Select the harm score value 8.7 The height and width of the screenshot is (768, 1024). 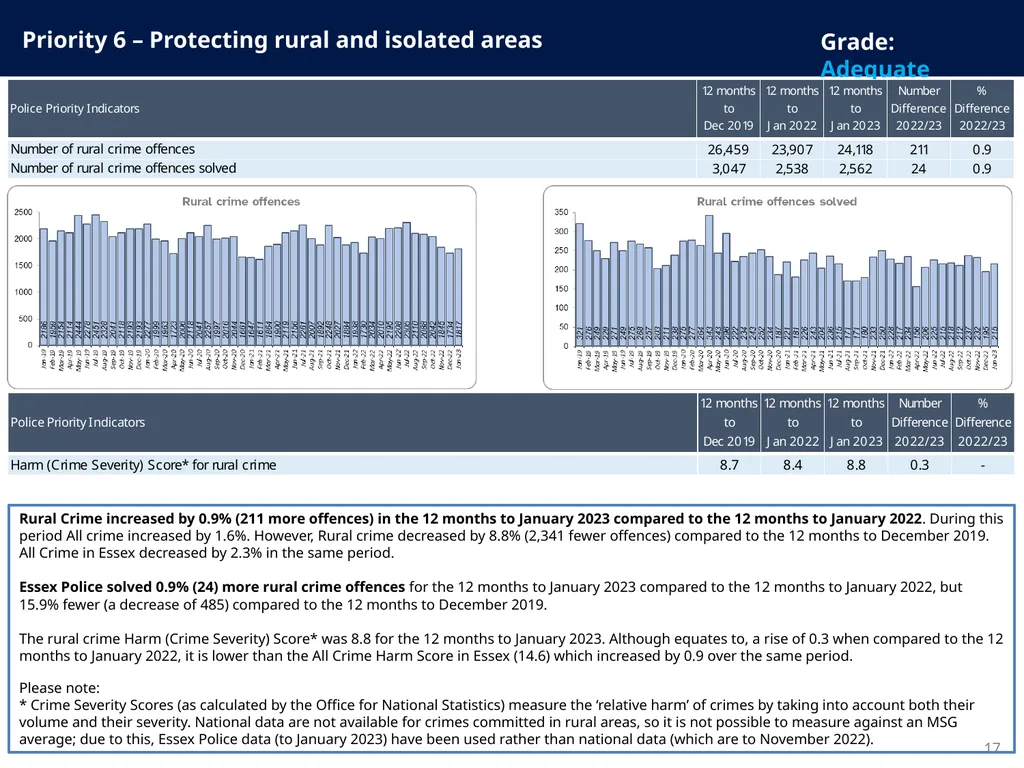pyautogui.click(x=729, y=465)
